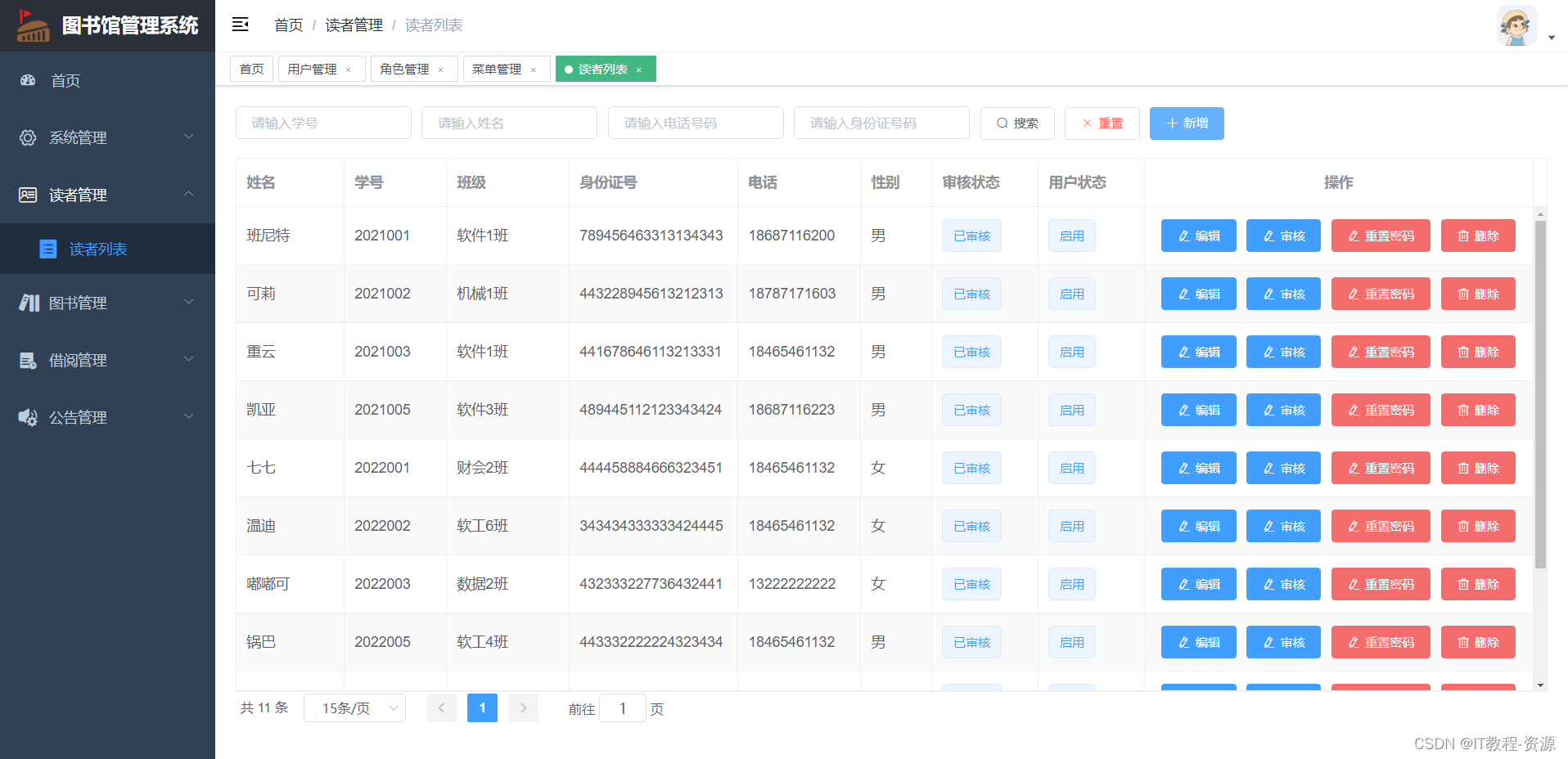The image size is (1568, 759).
Task: Click the 首页 dashboard icon in sidebar
Action: click(x=28, y=80)
